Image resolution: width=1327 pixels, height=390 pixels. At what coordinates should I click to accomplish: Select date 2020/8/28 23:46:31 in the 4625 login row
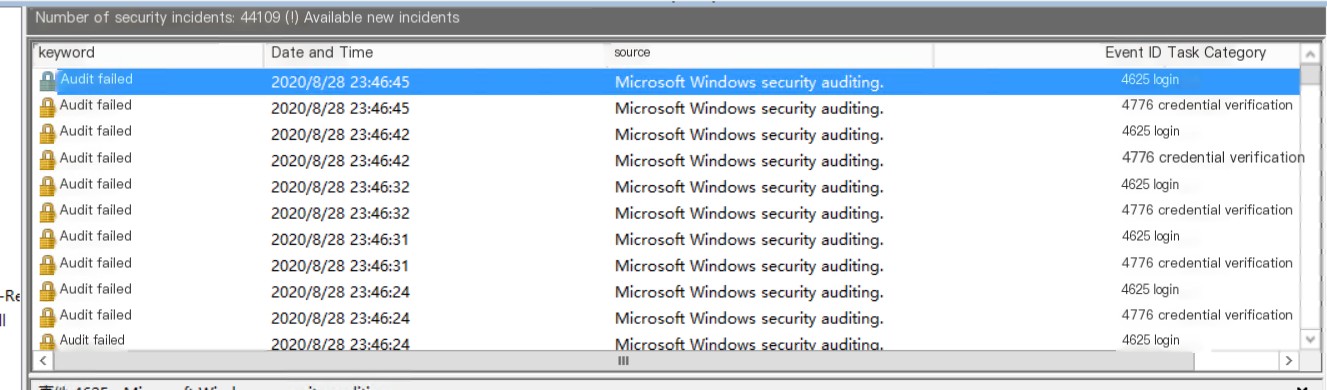[x=340, y=239]
